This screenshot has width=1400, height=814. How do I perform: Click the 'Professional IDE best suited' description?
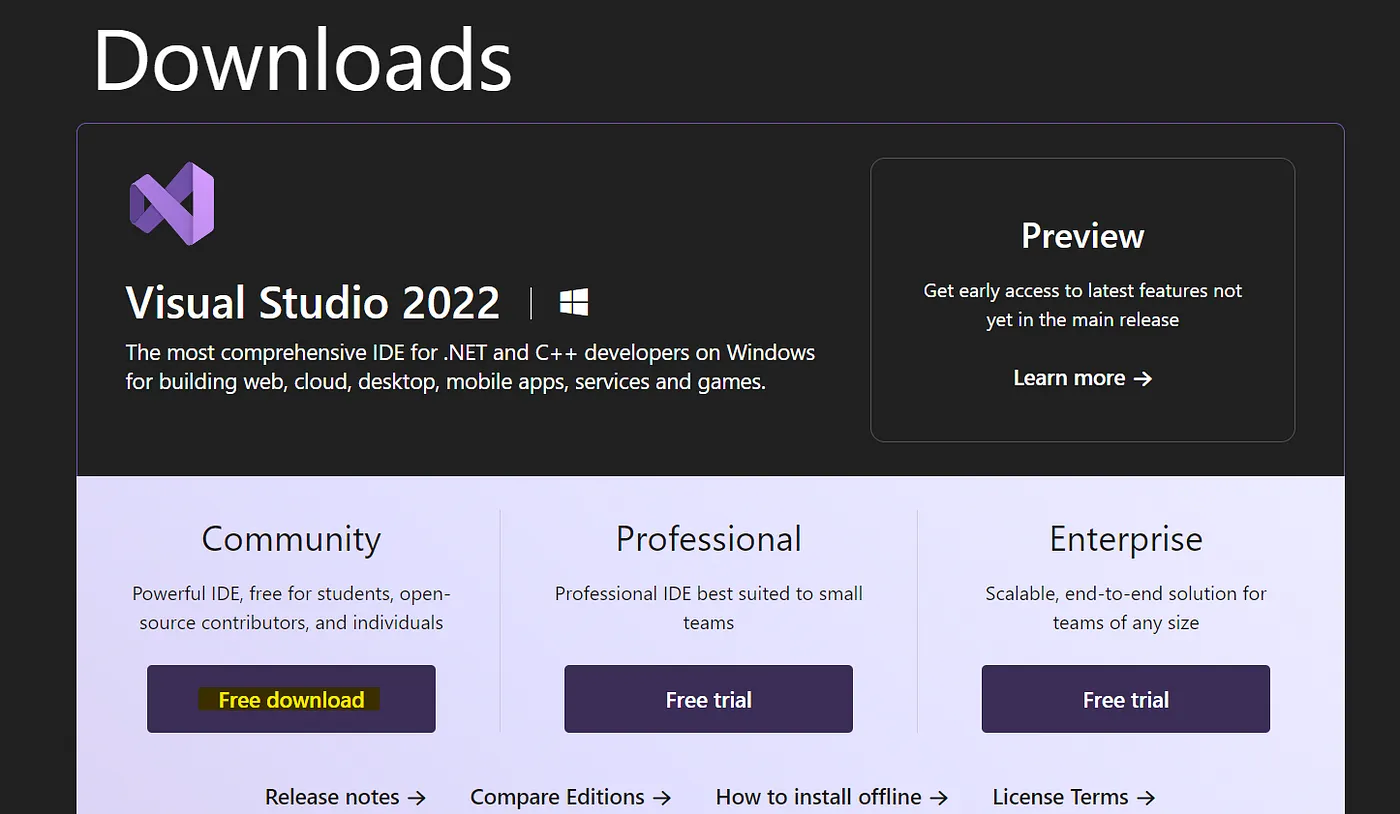click(708, 608)
